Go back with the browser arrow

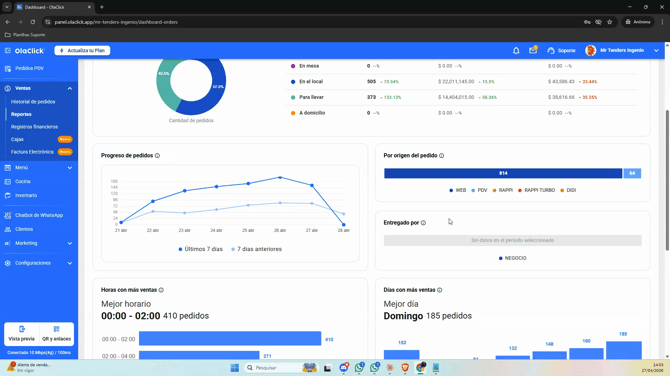point(8,22)
